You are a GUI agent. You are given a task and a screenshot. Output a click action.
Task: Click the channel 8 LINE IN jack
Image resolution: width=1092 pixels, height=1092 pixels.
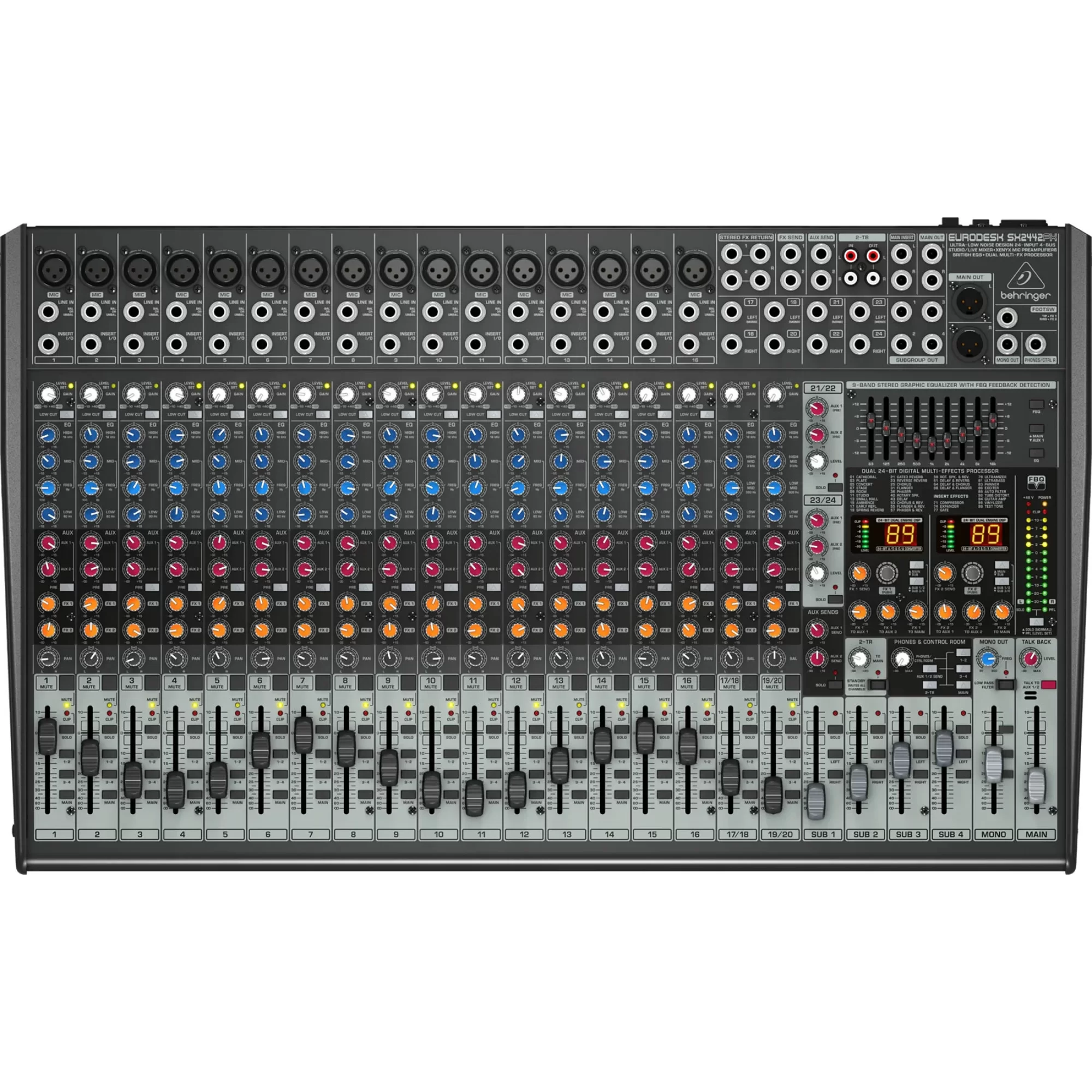point(347,311)
